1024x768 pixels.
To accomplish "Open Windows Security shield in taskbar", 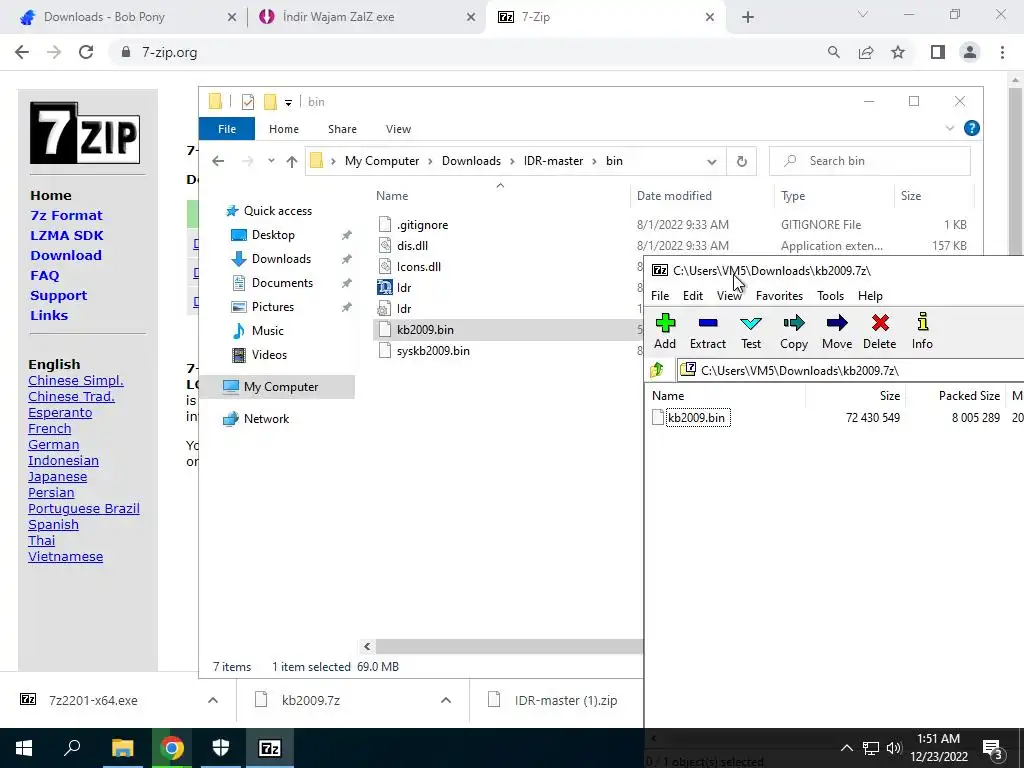I will [221, 748].
